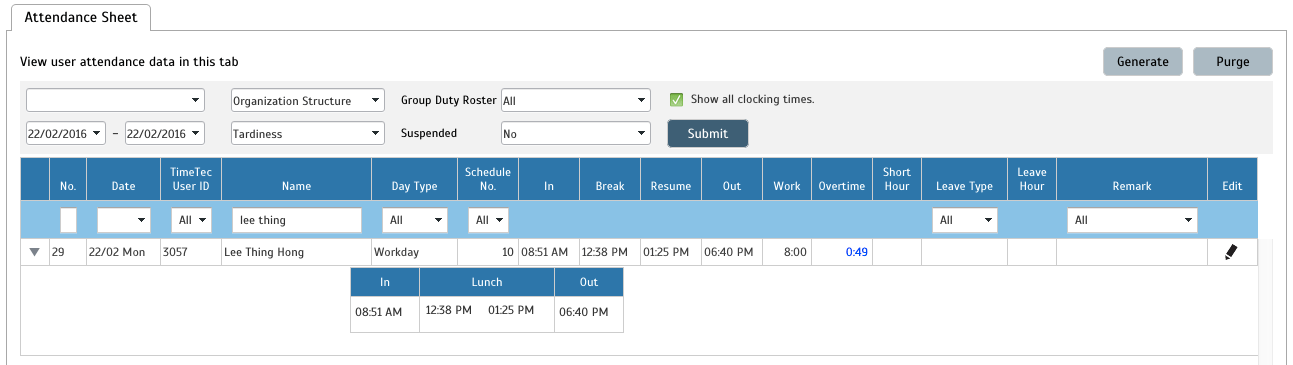Screen dimensions: 1293x365
Task: Open the Remark filter dropdown
Action: coord(1132,220)
